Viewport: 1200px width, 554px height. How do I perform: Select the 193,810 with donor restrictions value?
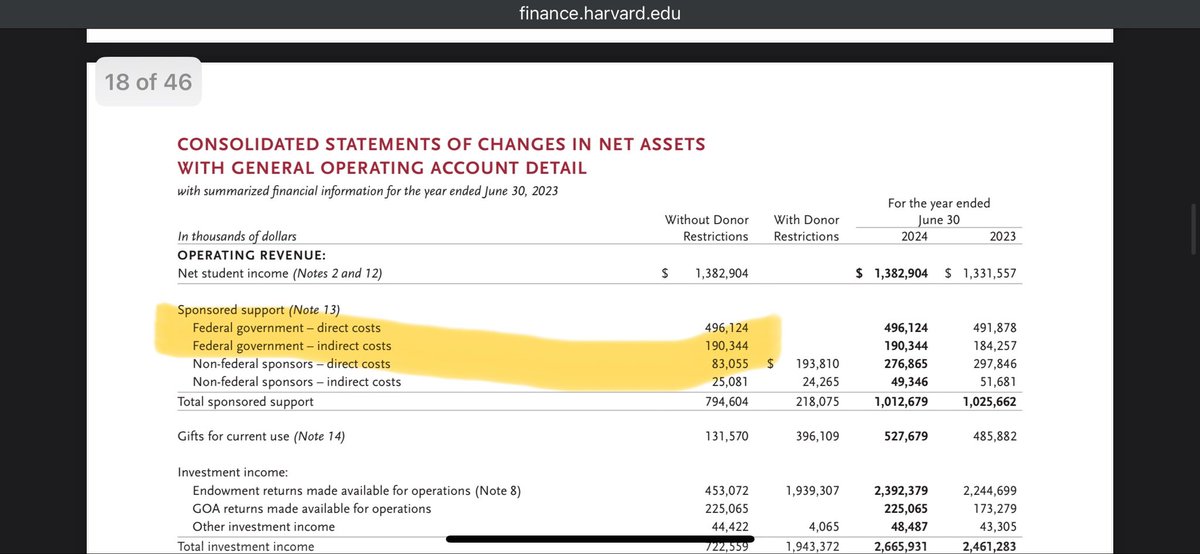point(816,364)
